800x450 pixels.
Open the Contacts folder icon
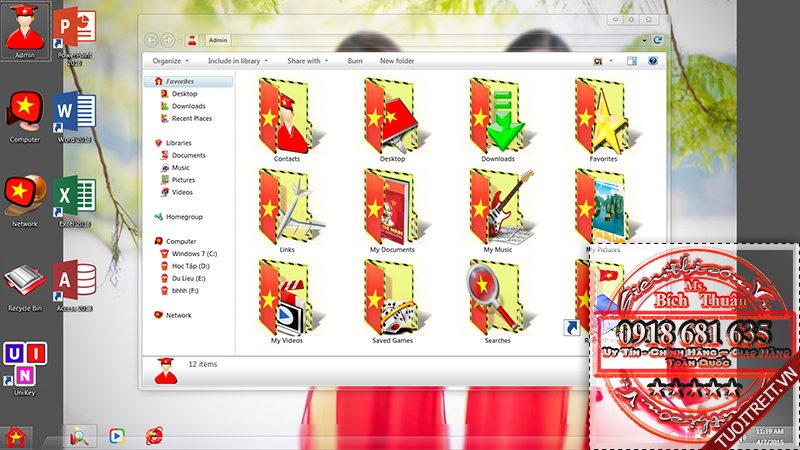click(x=286, y=116)
